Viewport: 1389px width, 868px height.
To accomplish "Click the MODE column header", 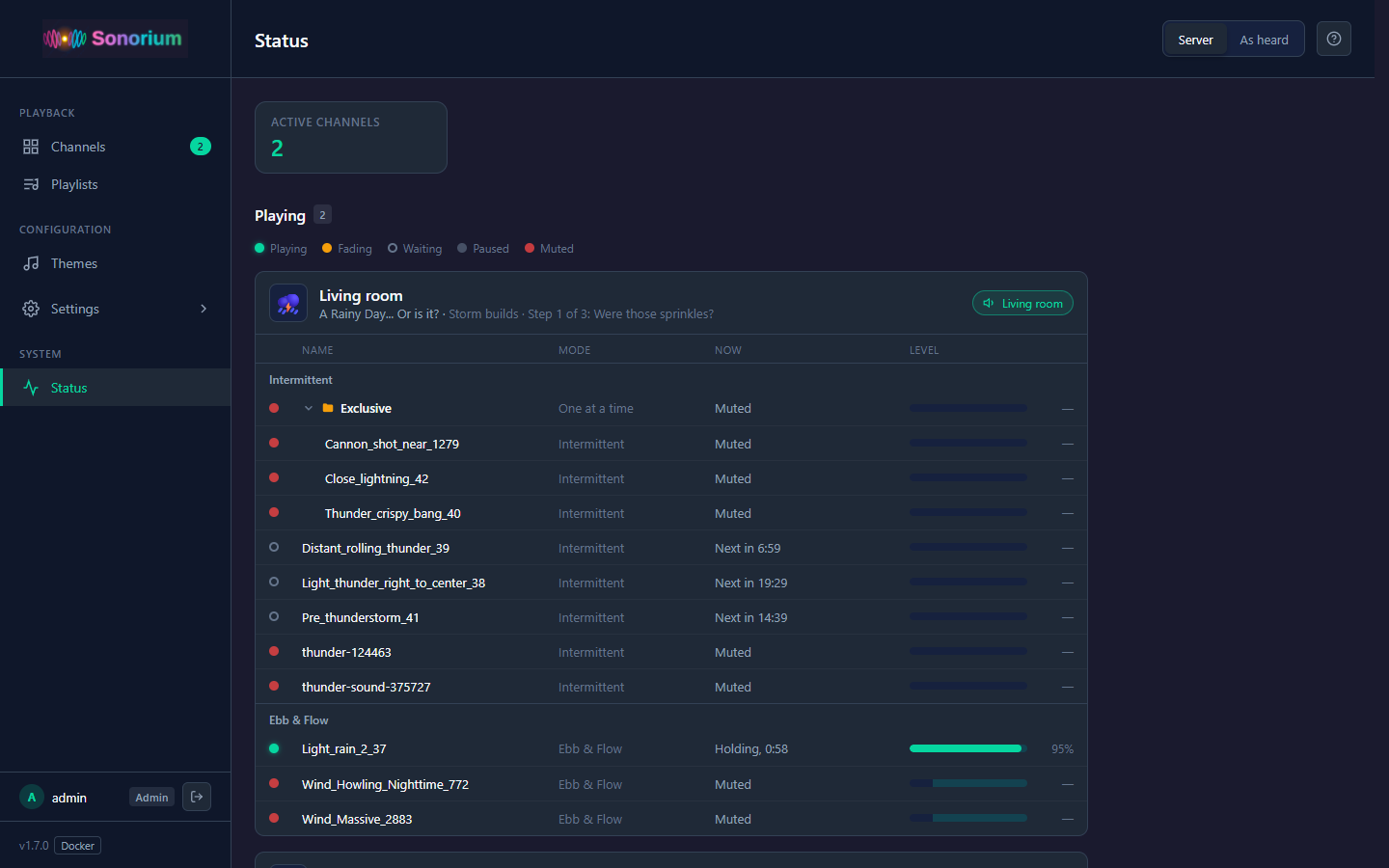I will [x=574, y=350].
